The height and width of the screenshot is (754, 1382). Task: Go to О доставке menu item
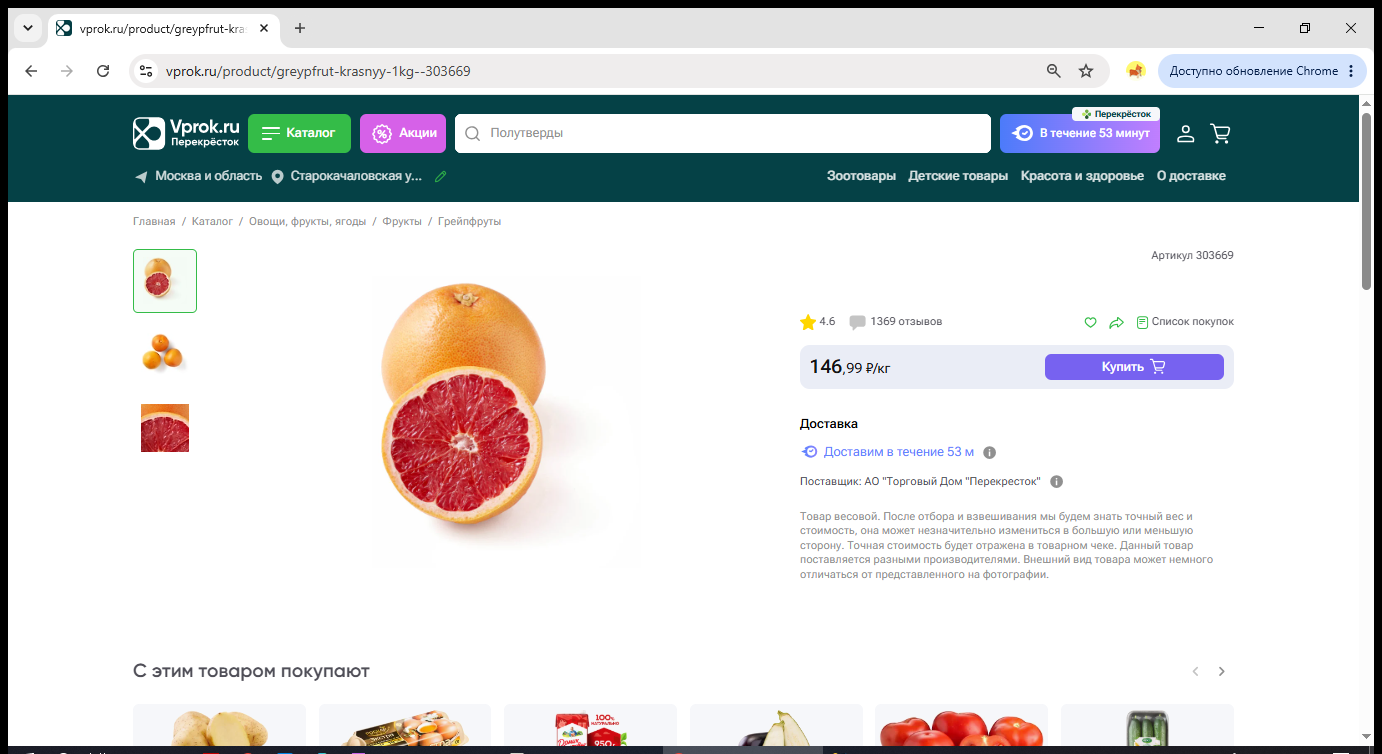(1191, 176)
